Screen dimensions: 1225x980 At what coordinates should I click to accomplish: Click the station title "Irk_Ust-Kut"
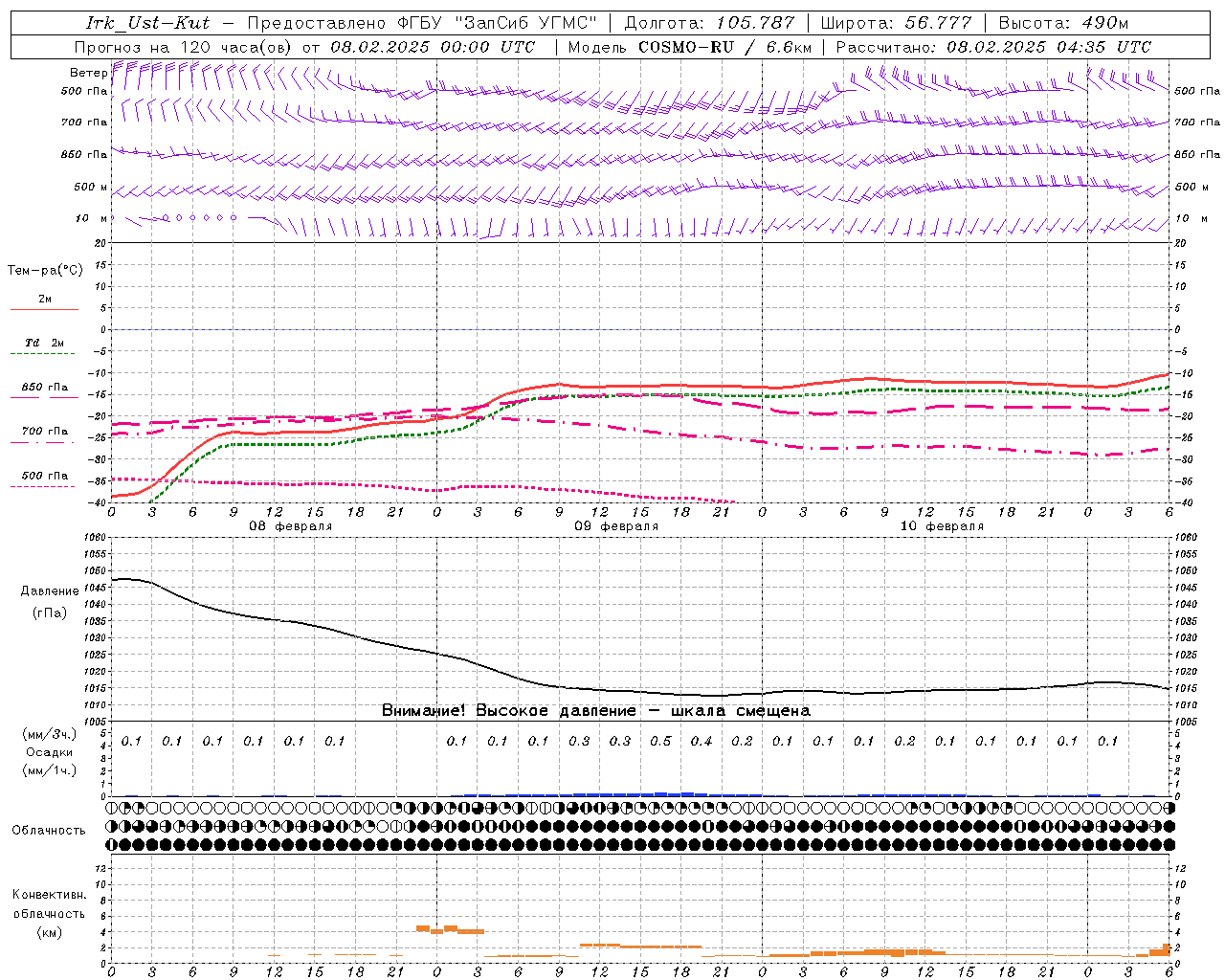click(148, 23)
